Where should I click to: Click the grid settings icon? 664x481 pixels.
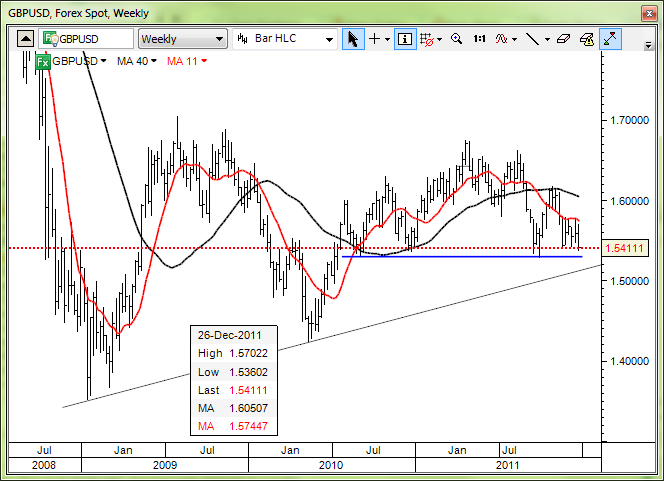(x=426, y=39)
